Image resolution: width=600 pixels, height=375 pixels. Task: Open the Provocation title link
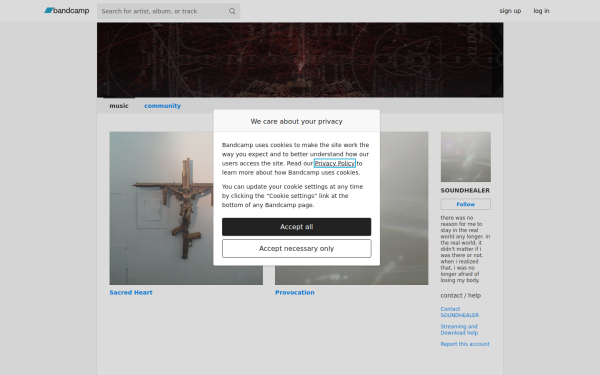295,292
